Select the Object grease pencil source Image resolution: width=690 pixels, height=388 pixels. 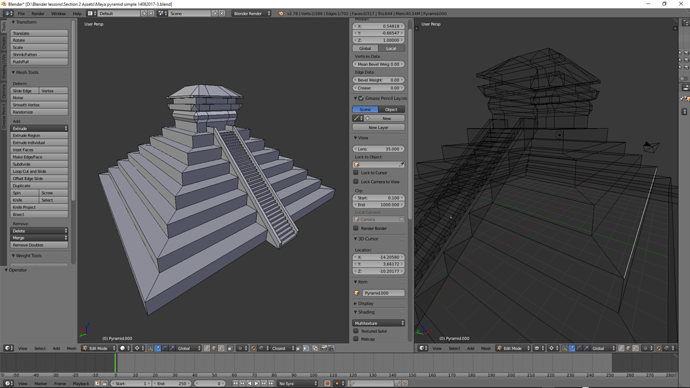click(x=391, y=109)
